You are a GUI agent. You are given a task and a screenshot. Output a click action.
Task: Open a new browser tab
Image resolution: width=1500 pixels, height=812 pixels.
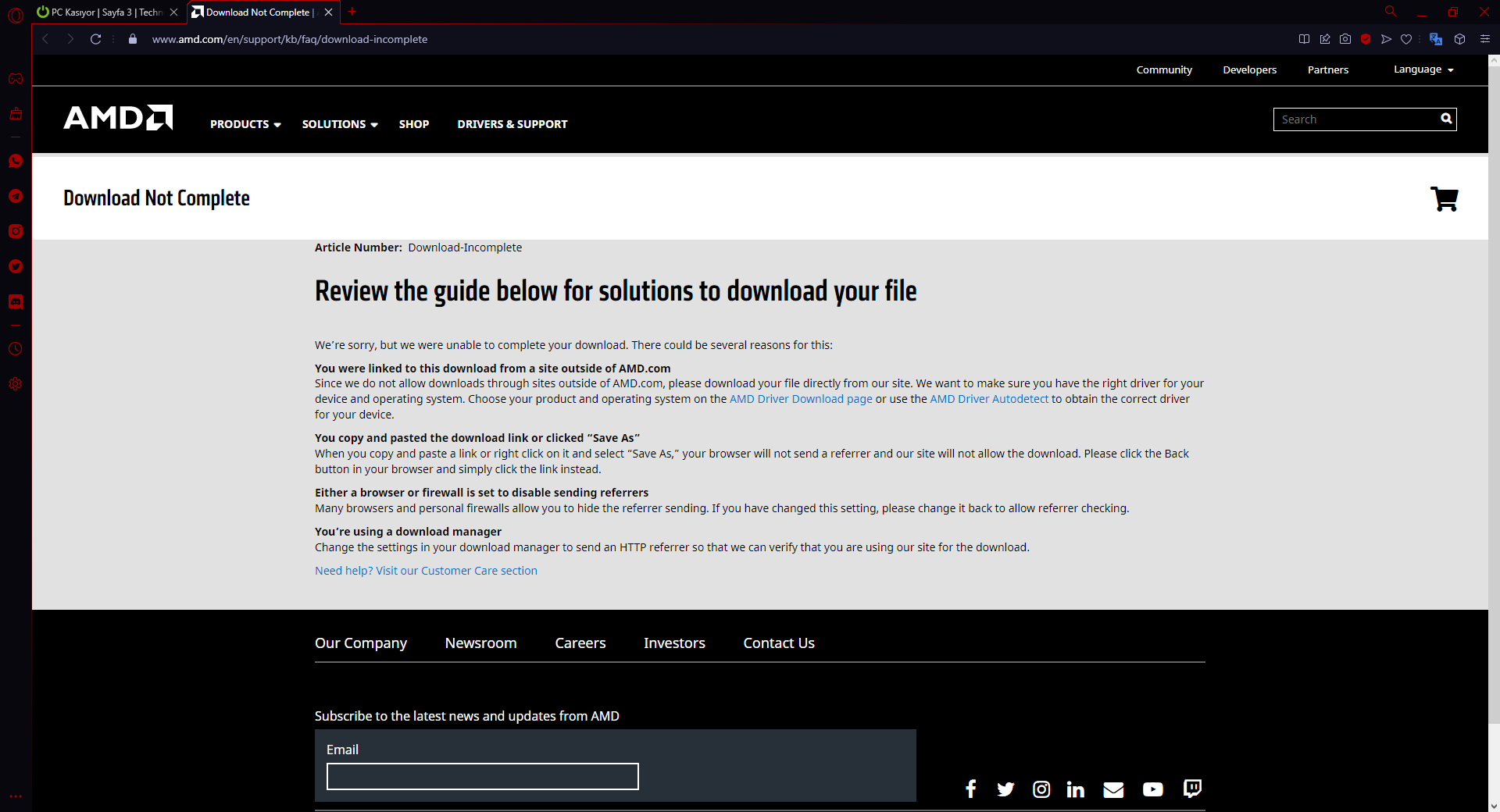352,12
